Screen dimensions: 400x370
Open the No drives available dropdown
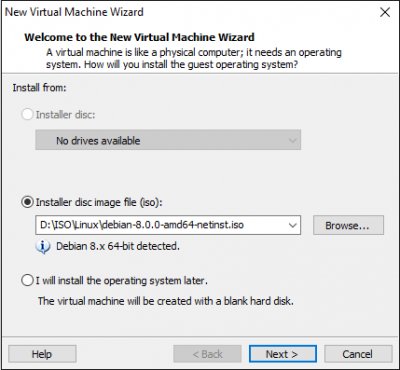pyautogui.click(x=168, y=140)
